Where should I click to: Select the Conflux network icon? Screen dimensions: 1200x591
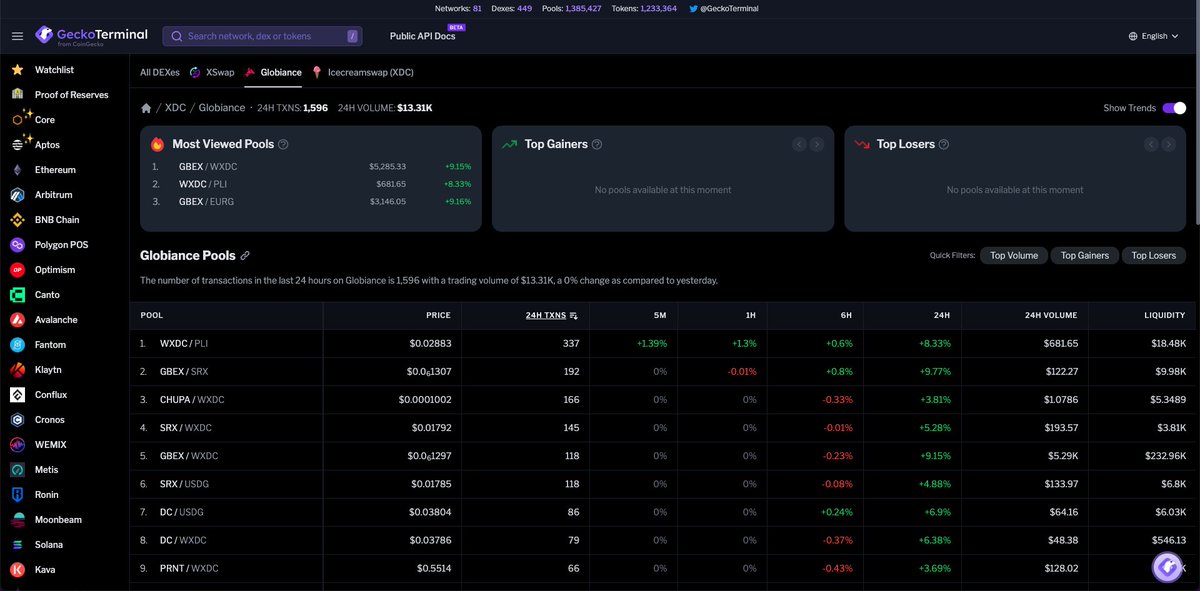coord(17,395)
